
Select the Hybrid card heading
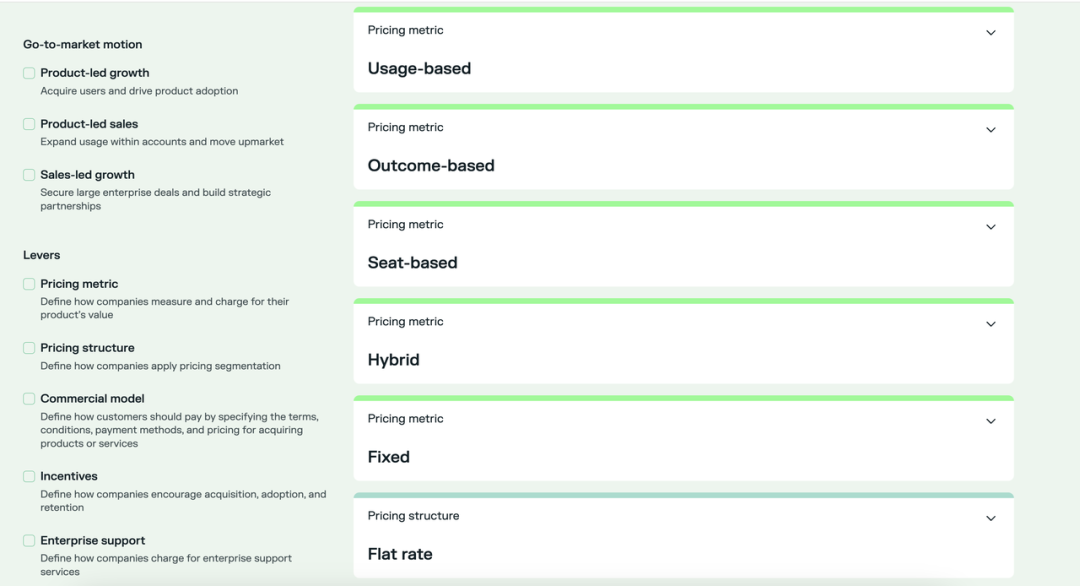tap(393, 360)
